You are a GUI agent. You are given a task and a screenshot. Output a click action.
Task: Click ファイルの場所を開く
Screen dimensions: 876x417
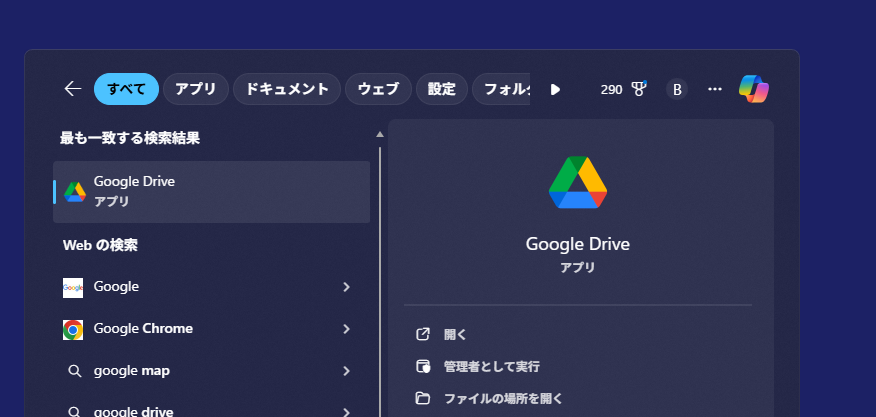click(x=502, y=398)
